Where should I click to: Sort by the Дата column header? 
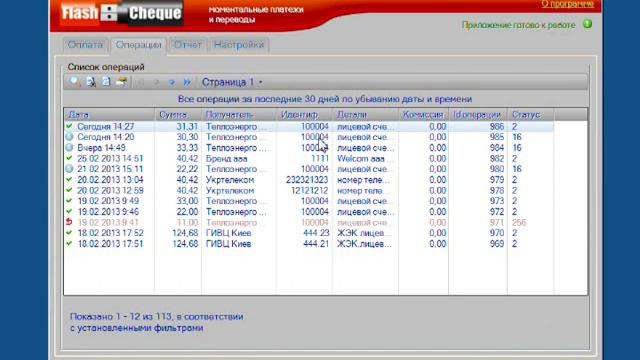pos(109,115)
